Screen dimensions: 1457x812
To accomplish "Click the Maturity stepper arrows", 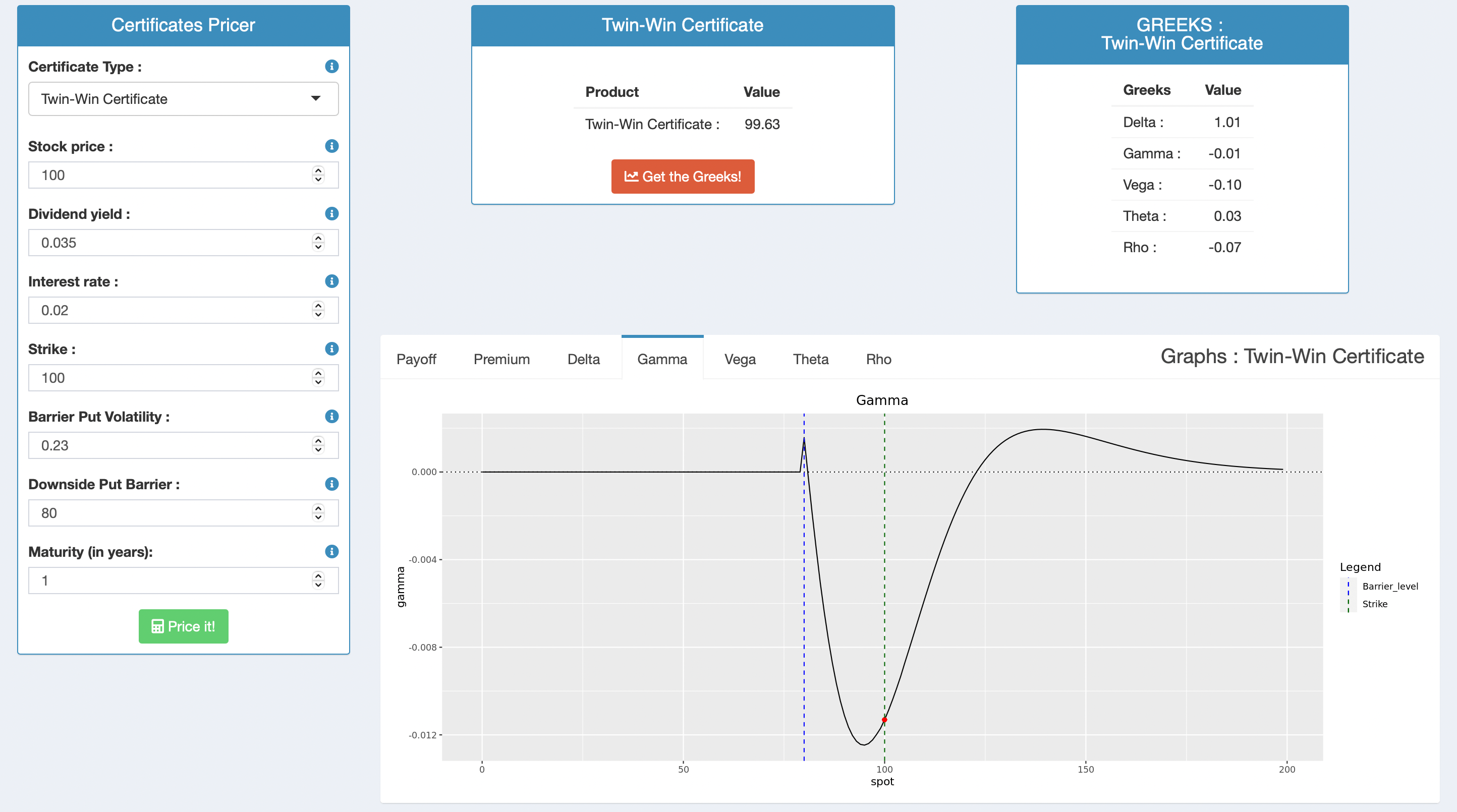I will click(x=318, y=581).
